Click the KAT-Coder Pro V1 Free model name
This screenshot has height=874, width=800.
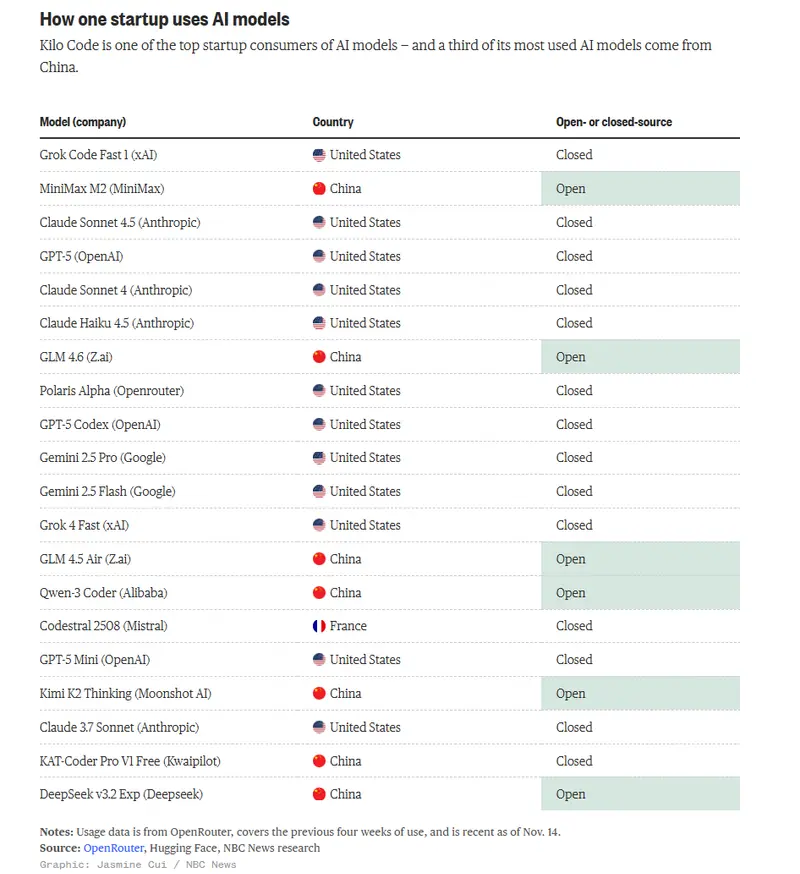click(130, 761)
